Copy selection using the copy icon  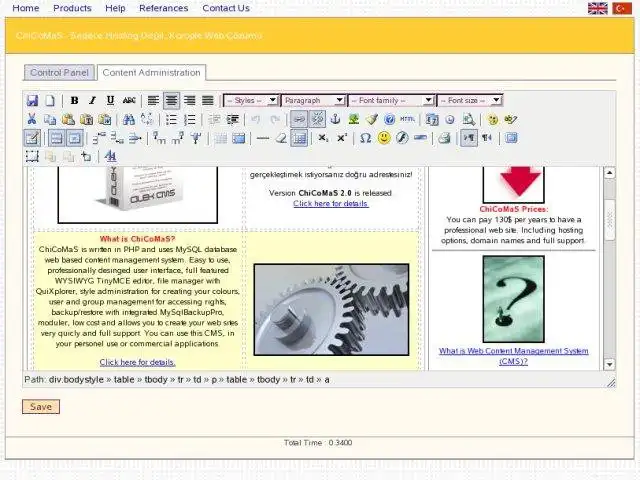pos(50,119)
